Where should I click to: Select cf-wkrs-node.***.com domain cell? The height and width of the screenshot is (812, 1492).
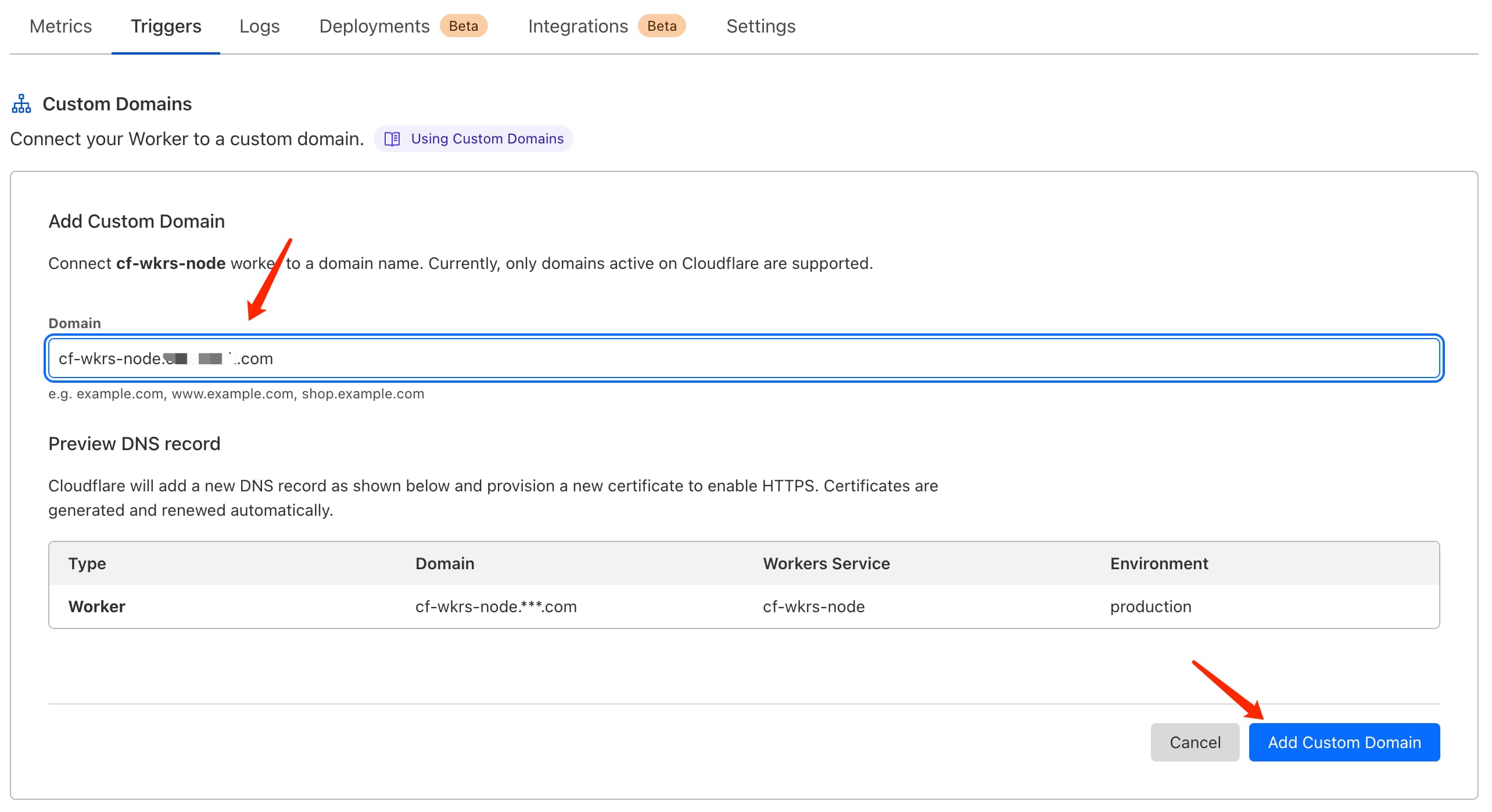496,606
